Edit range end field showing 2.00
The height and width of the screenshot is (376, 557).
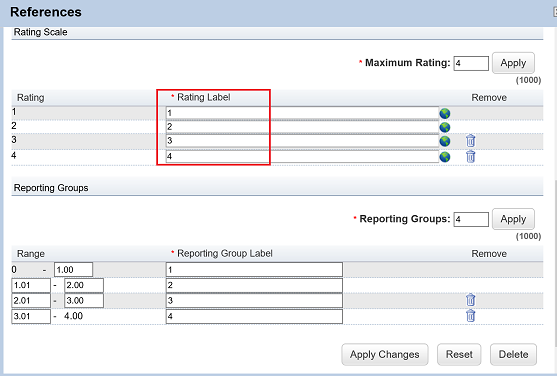84,285
